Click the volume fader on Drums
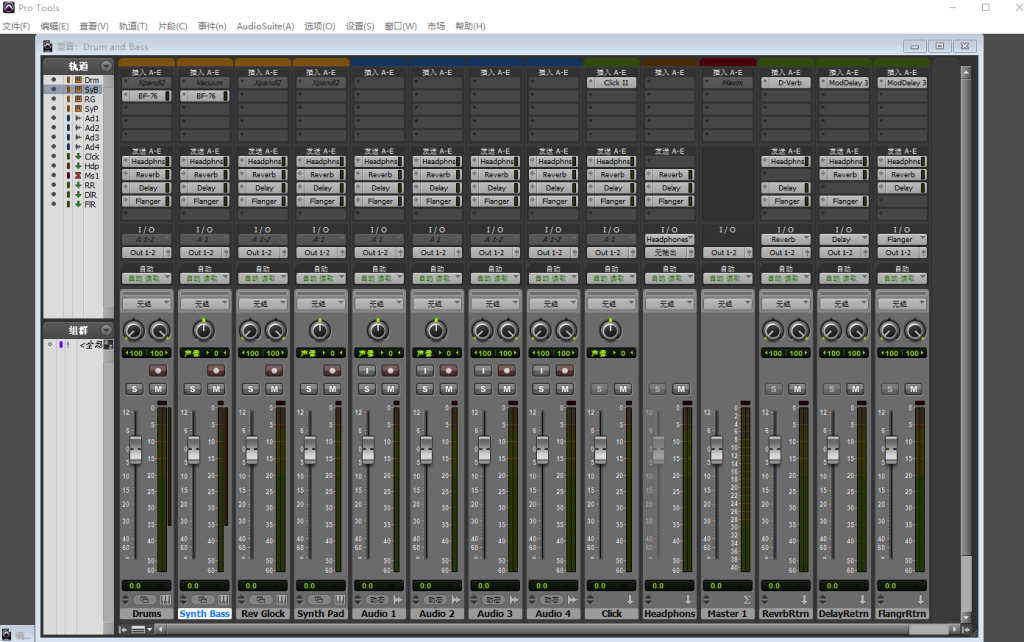Viewport: 1024px width, 642px height. (x=135, y=449)
